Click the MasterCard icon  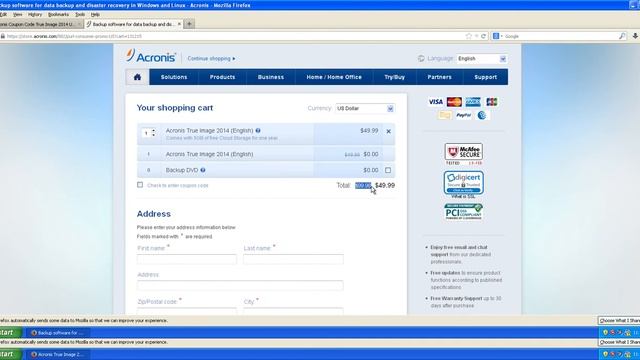coord(454,102)
